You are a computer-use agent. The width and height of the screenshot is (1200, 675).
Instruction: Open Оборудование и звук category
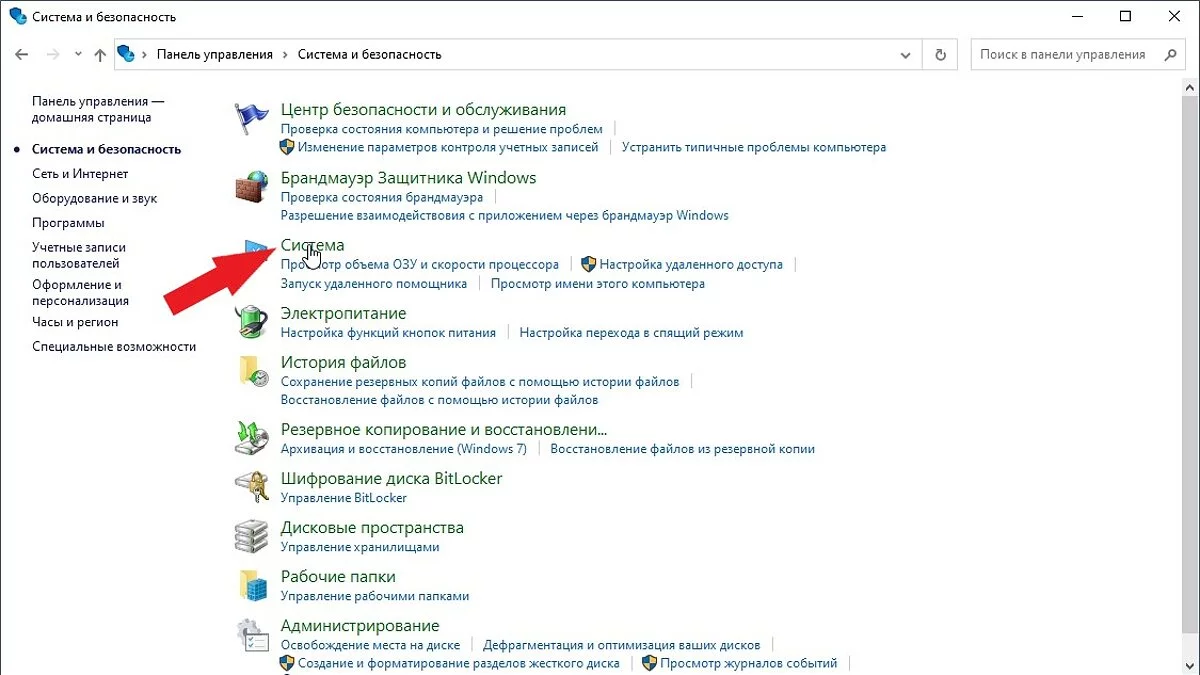pyautogui.click(x=94, y=198)
